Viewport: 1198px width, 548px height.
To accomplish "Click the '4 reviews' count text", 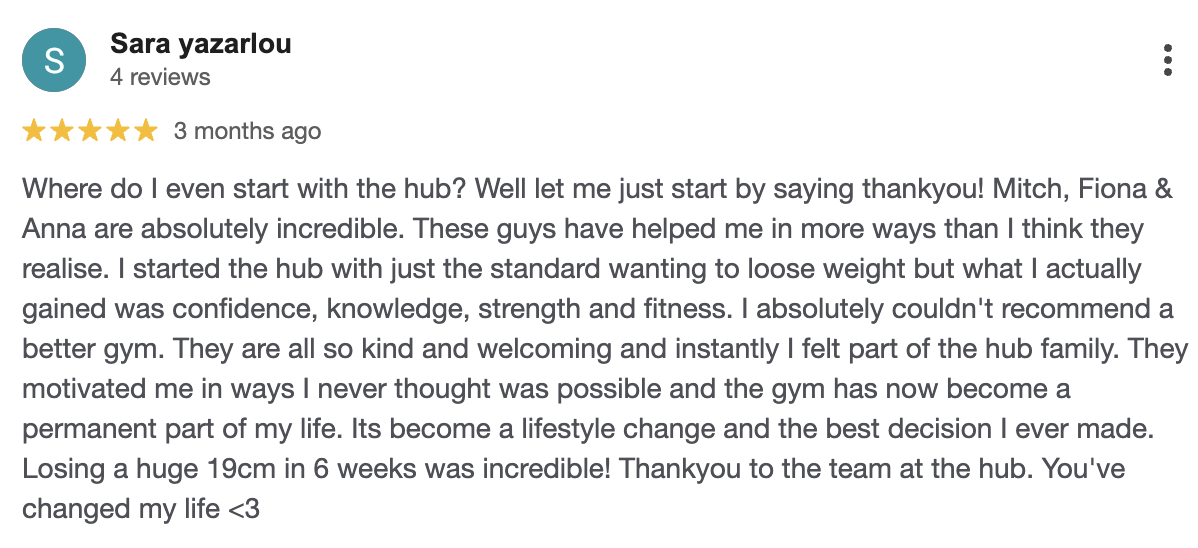I will [x=160, y=77].
